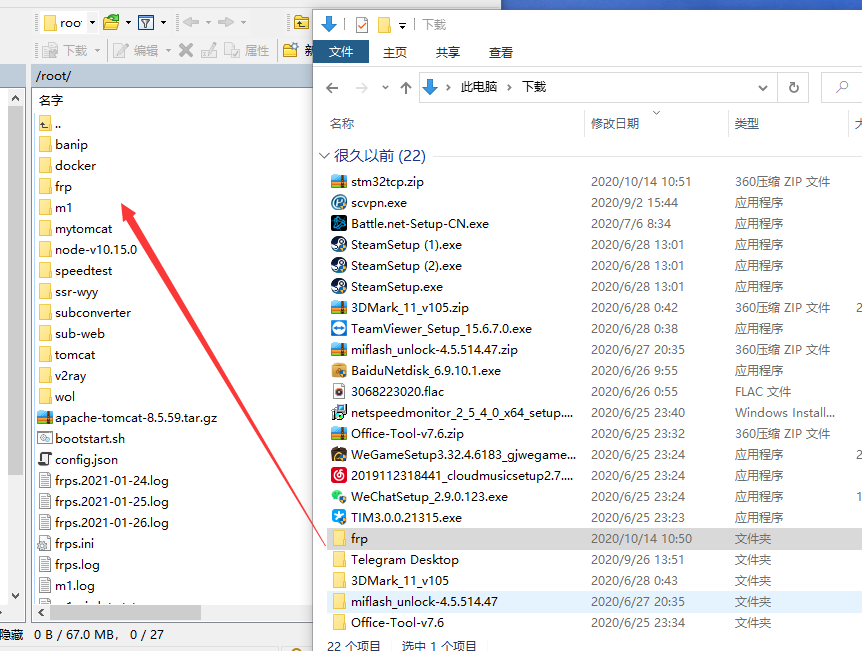The image size is (862, 651).
Task: Open Explorer quick access toolbar customize arrow
Action: point(402,25)
